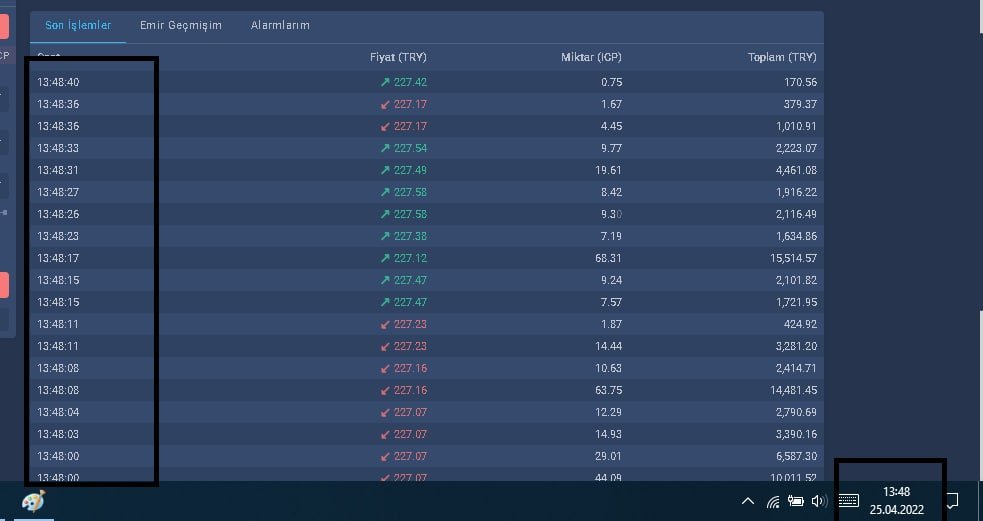983x521 pixels.
Task: Click the up arrow beside price 227.54
Action: click(x=385, y=148)
